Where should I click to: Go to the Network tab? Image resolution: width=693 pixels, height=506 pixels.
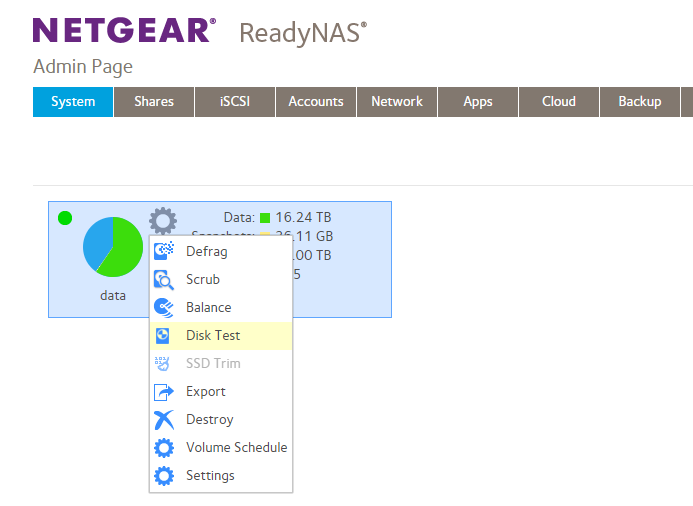[397, 102]
